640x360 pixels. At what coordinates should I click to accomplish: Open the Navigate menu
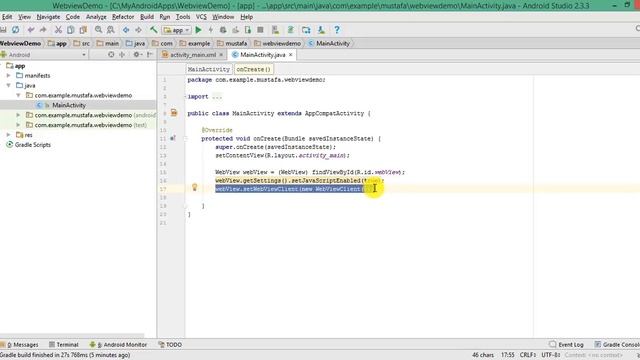click(x=48, y=17)
